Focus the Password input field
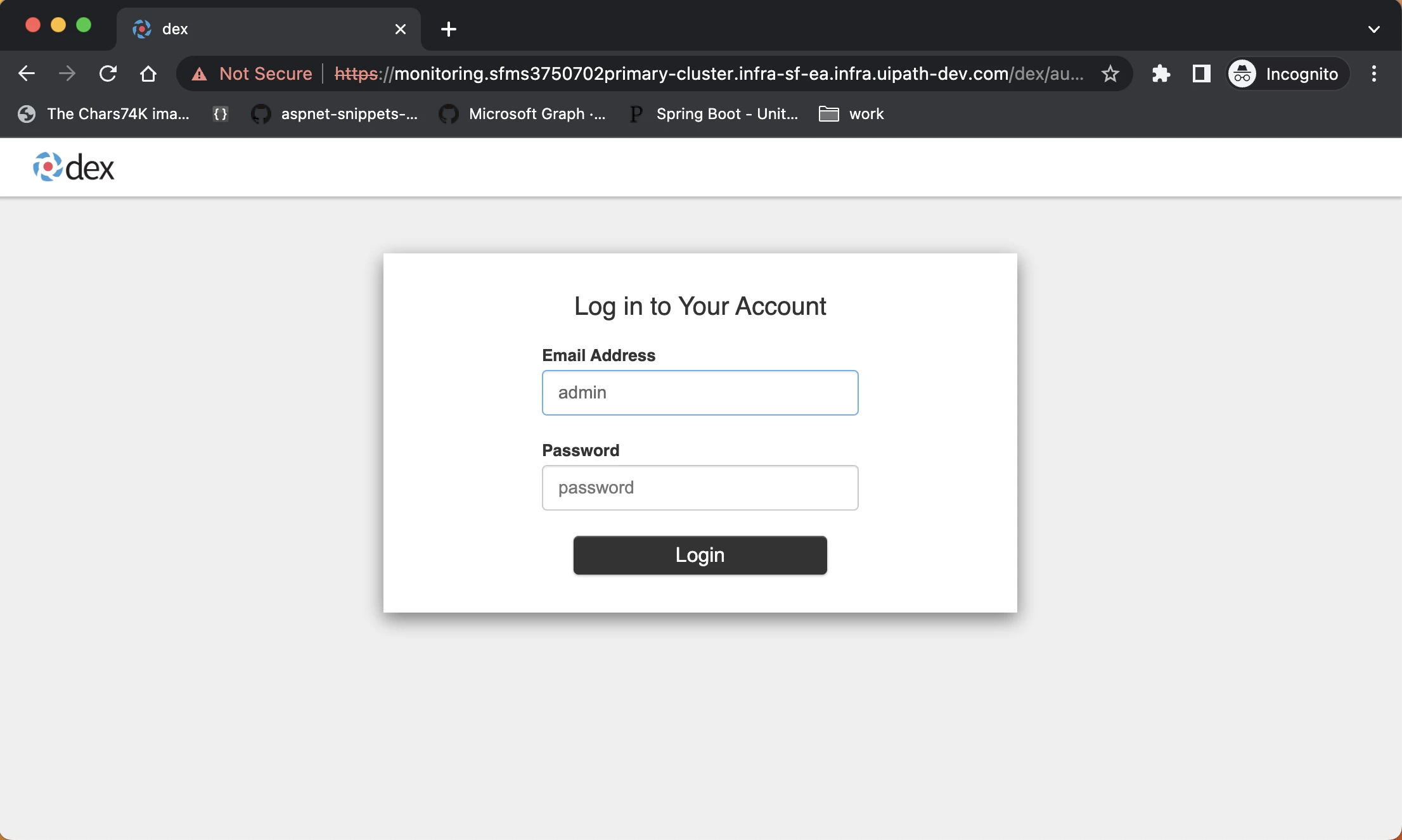The width and height of the screenshot is (1402, 840). (700, 488)
